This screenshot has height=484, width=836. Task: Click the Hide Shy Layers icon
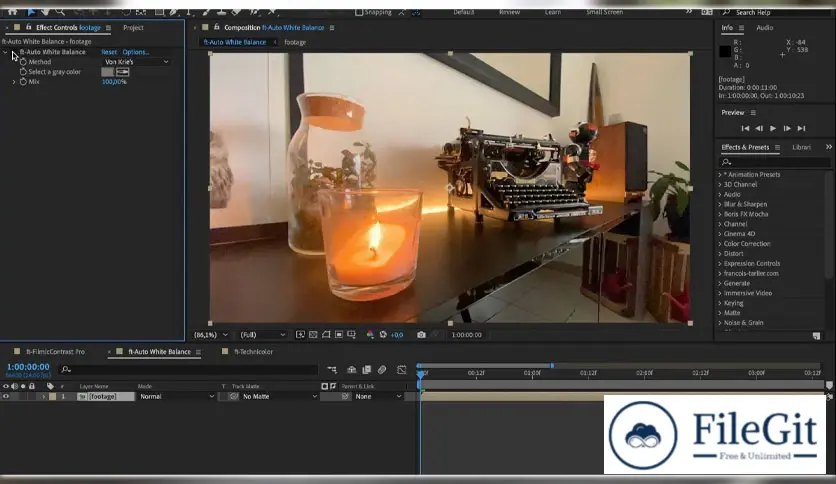351,369
